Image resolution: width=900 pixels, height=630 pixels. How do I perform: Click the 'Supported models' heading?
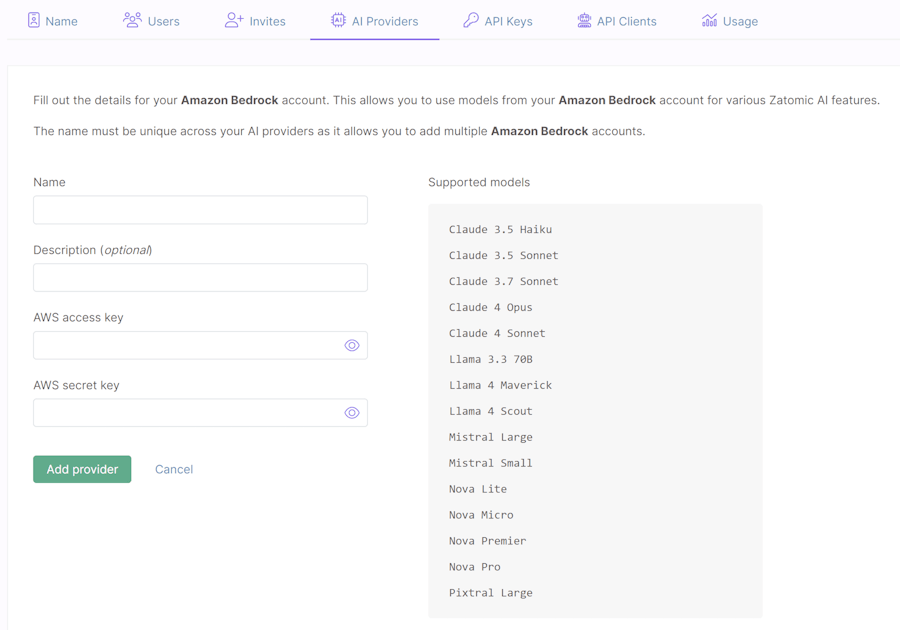[479, 182]
